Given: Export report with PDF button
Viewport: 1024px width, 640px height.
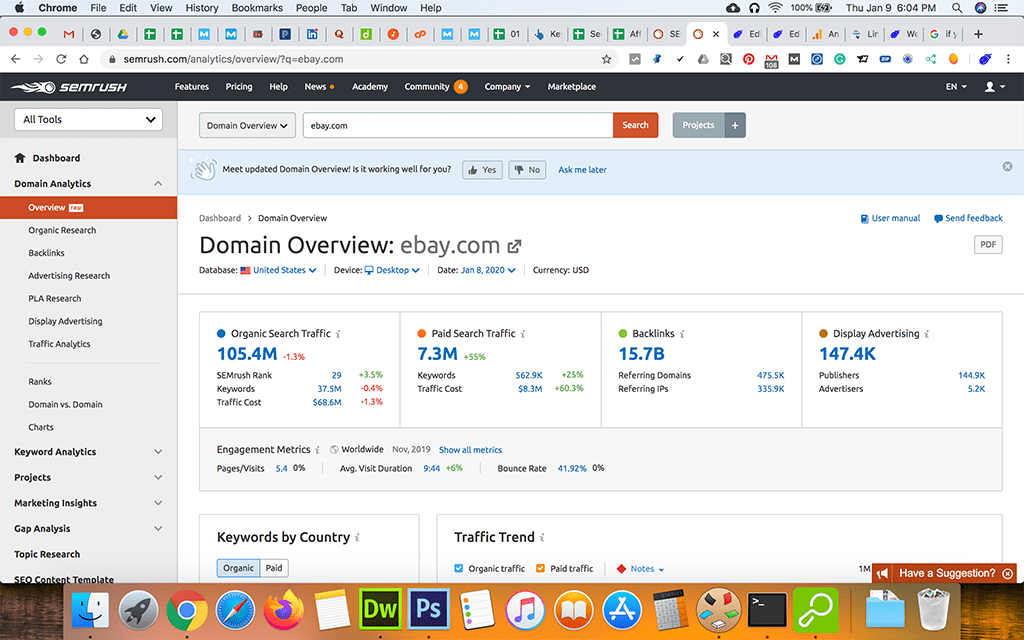Looking at the screenshot, I should pyautogui.click(x=988, y=244).
